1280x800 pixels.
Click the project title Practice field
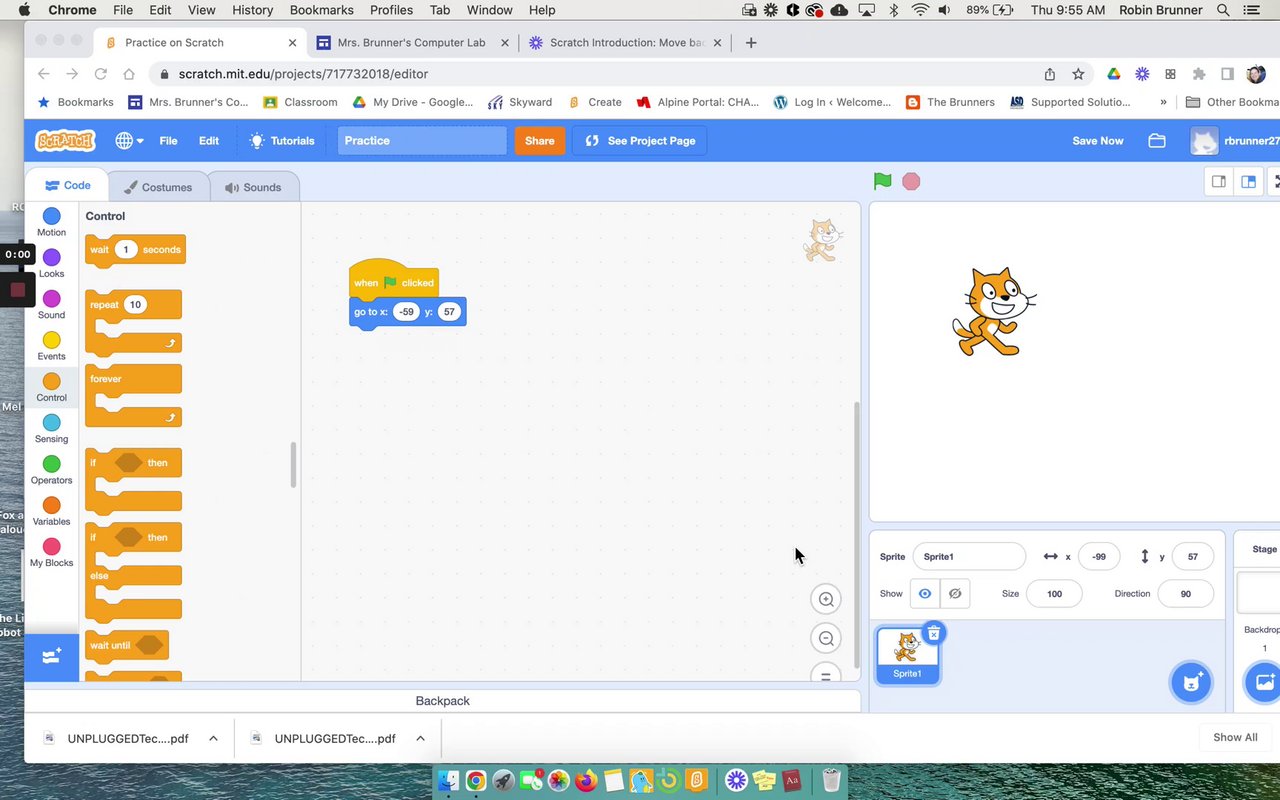pos(422,141)
